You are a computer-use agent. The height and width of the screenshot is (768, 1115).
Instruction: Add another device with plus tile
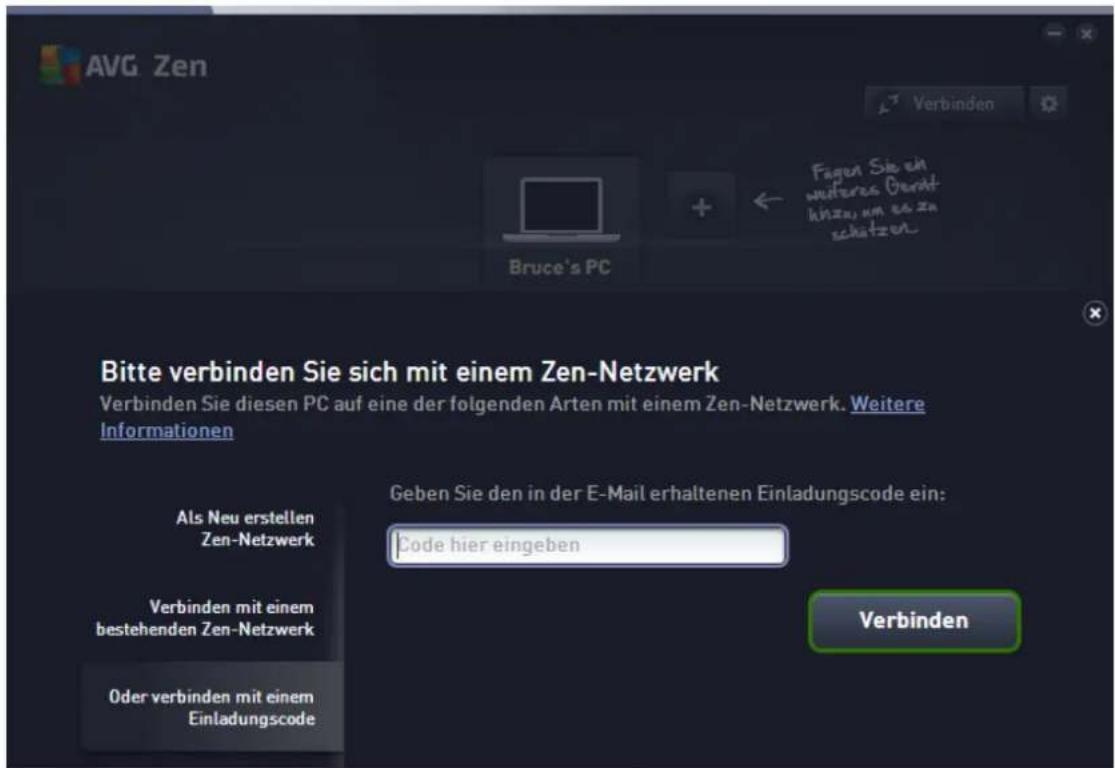pos(701,206)
